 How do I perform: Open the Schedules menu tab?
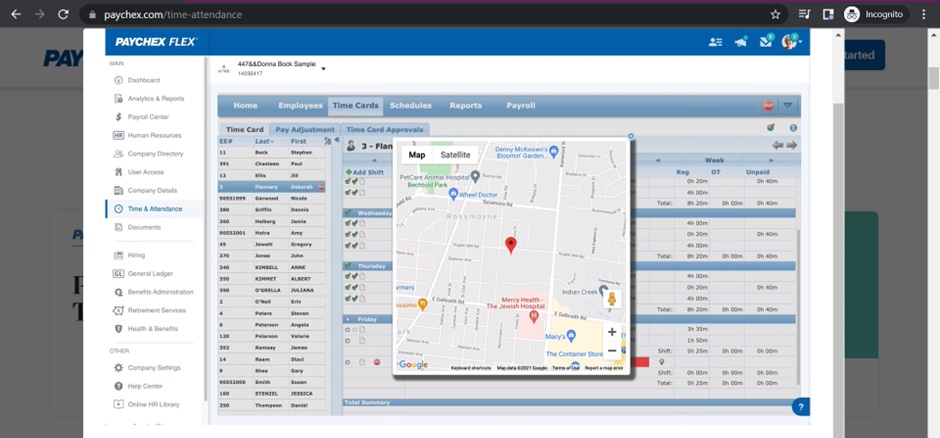410,105
